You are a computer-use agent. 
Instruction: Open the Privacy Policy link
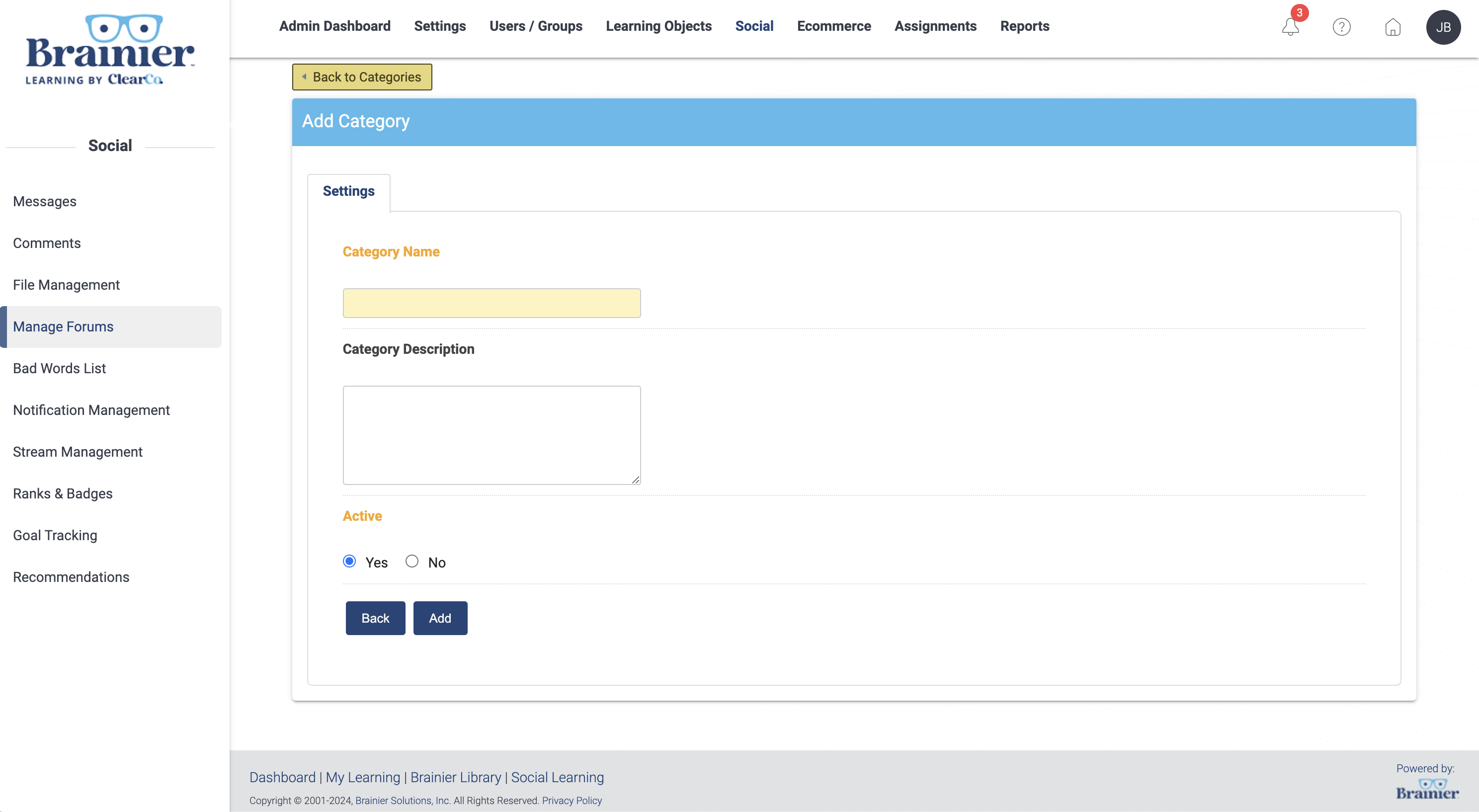point(572,801)
